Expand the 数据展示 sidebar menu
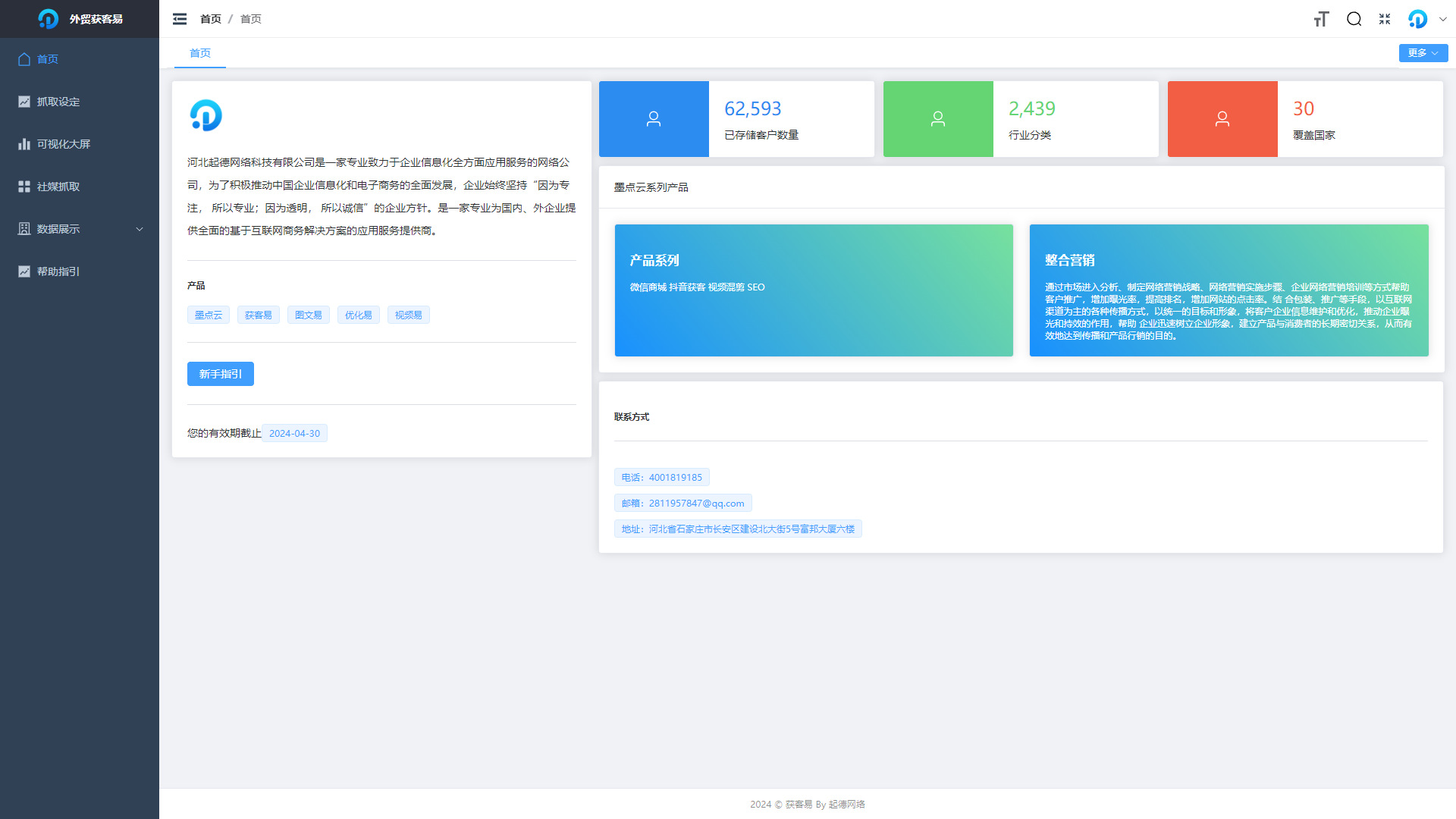 click(80, 229)
